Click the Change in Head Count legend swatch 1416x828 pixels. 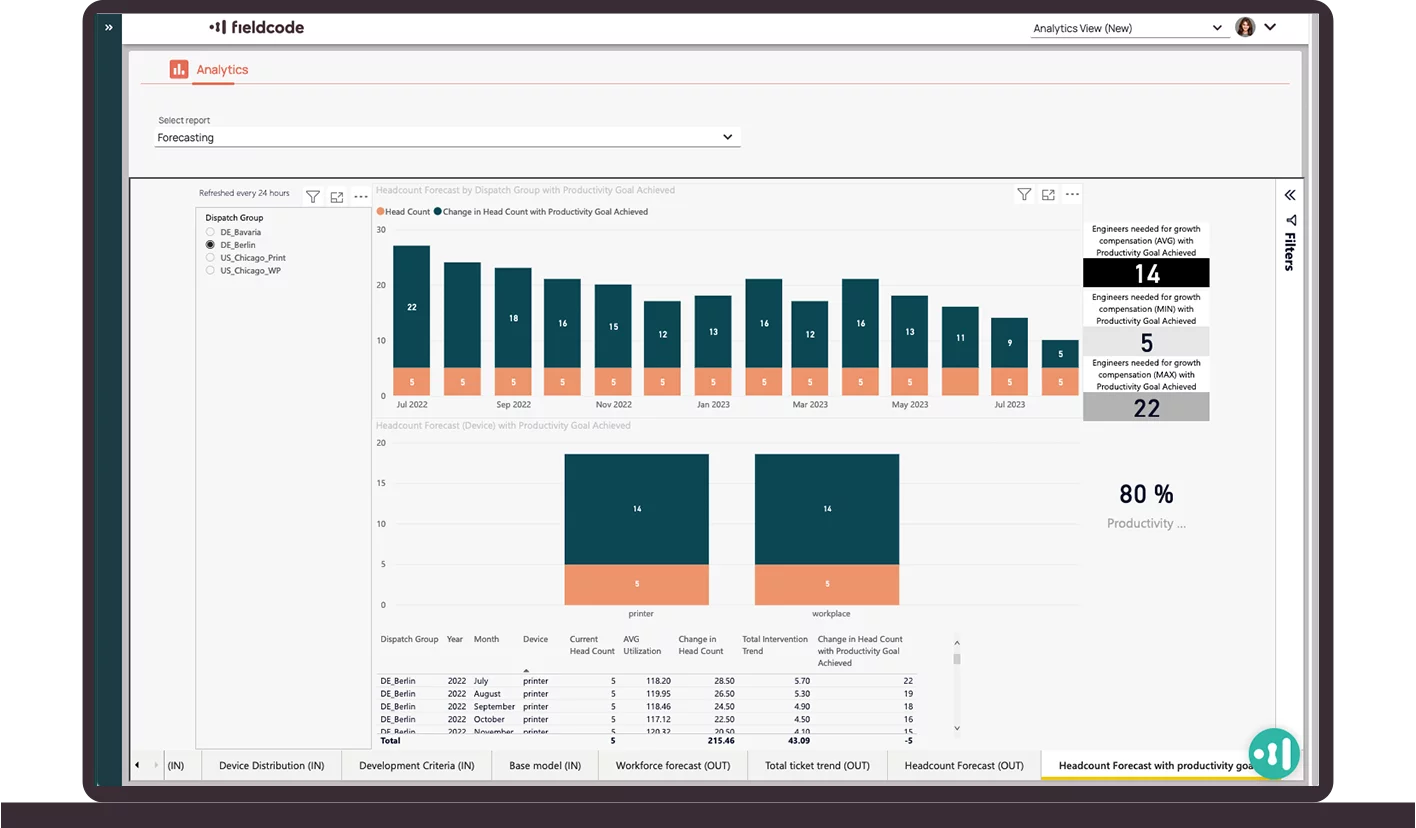[438, 212]
